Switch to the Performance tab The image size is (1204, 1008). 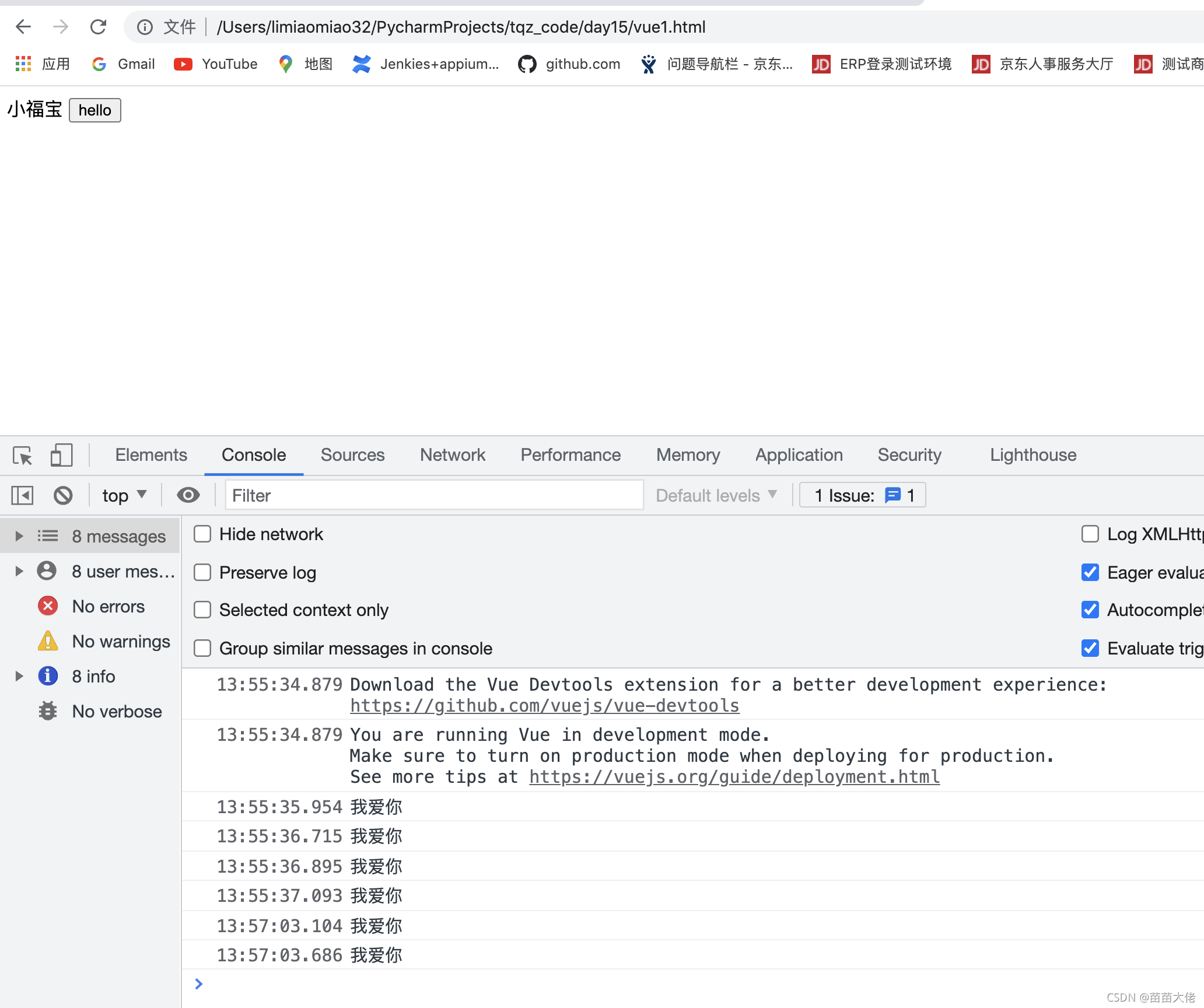pyautogui.click(x=570, y=455)
